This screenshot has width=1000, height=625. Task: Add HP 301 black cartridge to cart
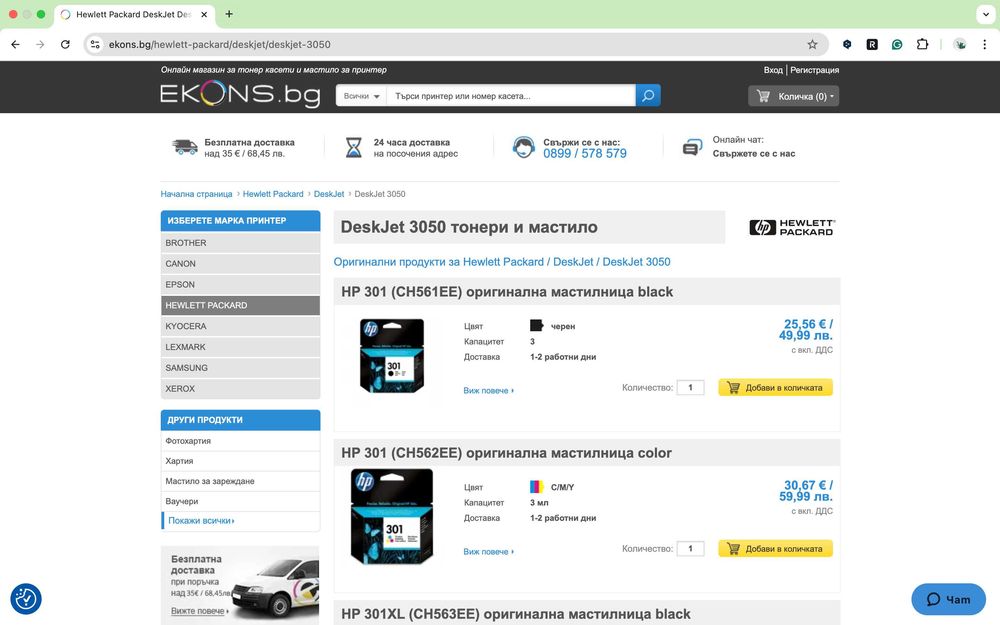(776, 387)
